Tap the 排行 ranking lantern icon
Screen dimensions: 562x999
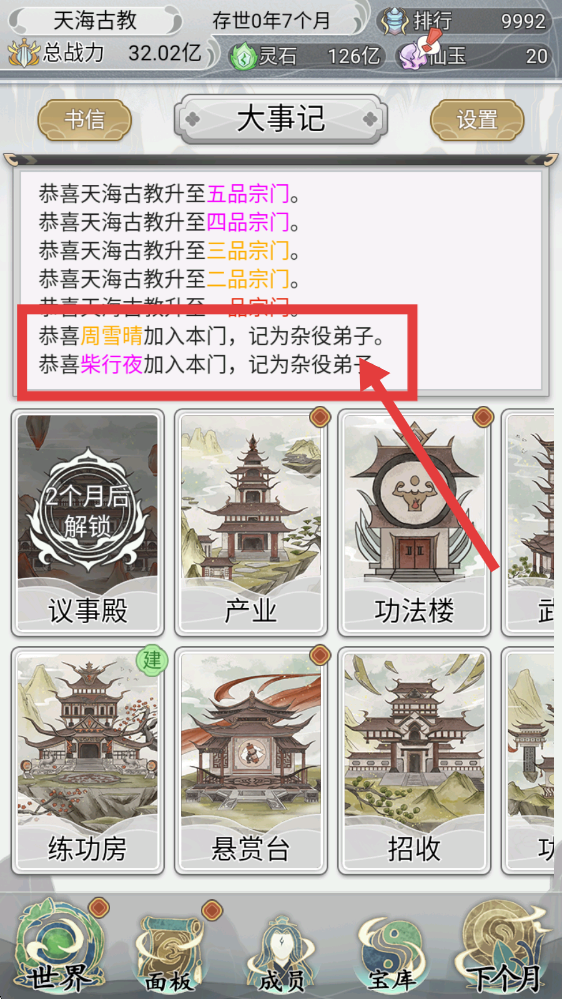(x=395, y=21)
